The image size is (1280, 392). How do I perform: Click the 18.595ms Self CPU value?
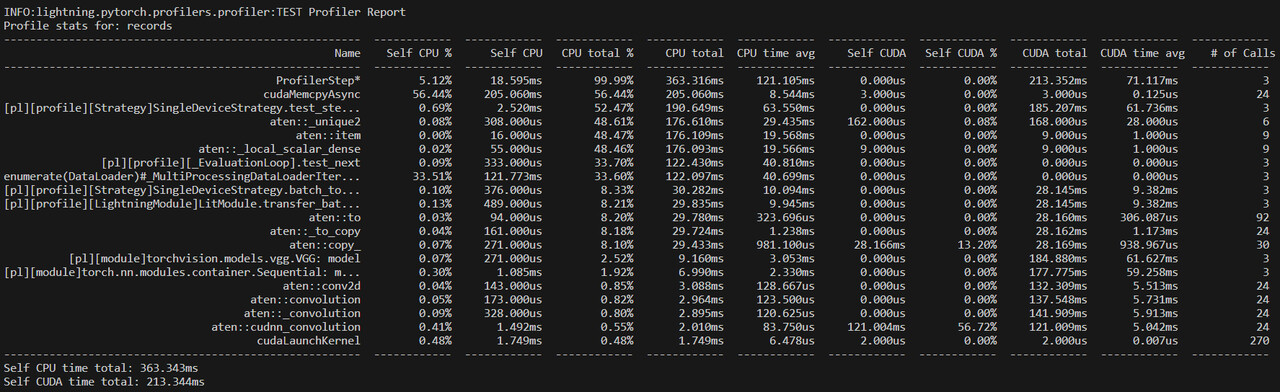click(x=517, y=79)
